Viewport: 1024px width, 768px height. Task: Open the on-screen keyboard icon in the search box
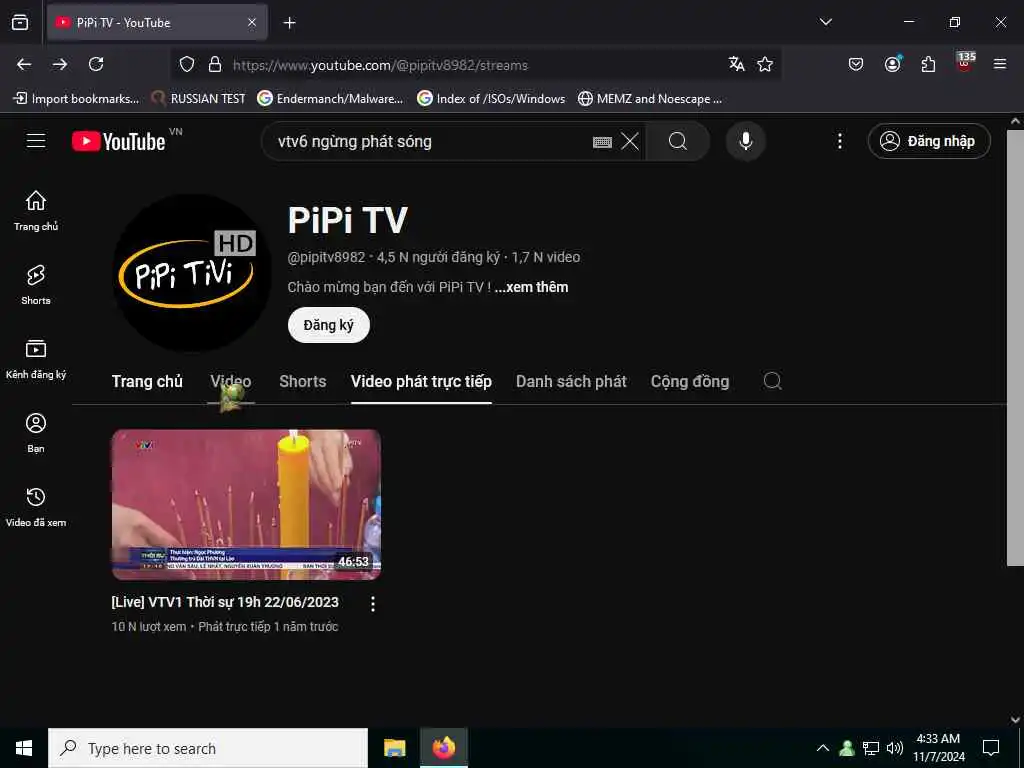pyautogui.click(x=601, y=142)
